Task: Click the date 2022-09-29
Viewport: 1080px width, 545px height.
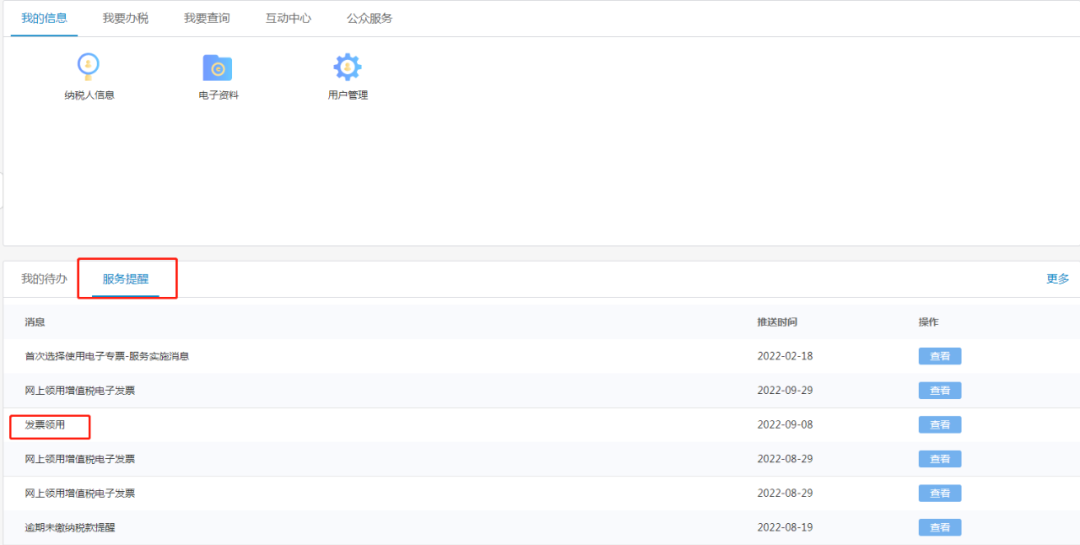Action: pyautogui.click(x=785, y=391)
